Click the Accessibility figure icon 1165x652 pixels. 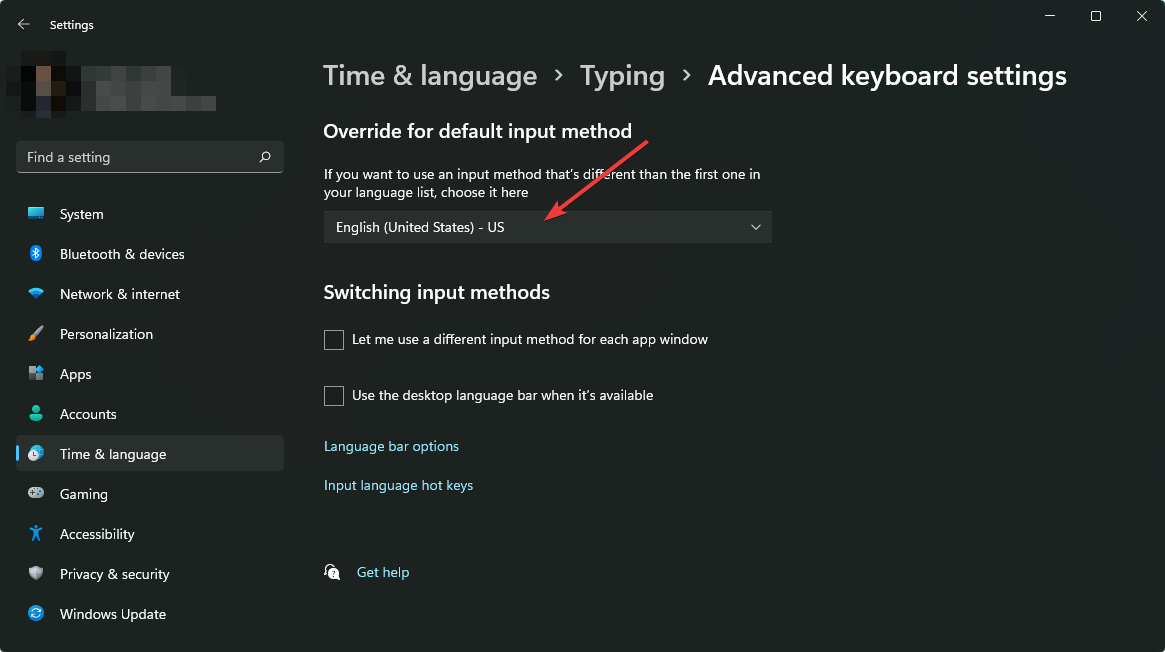(36, 533)
